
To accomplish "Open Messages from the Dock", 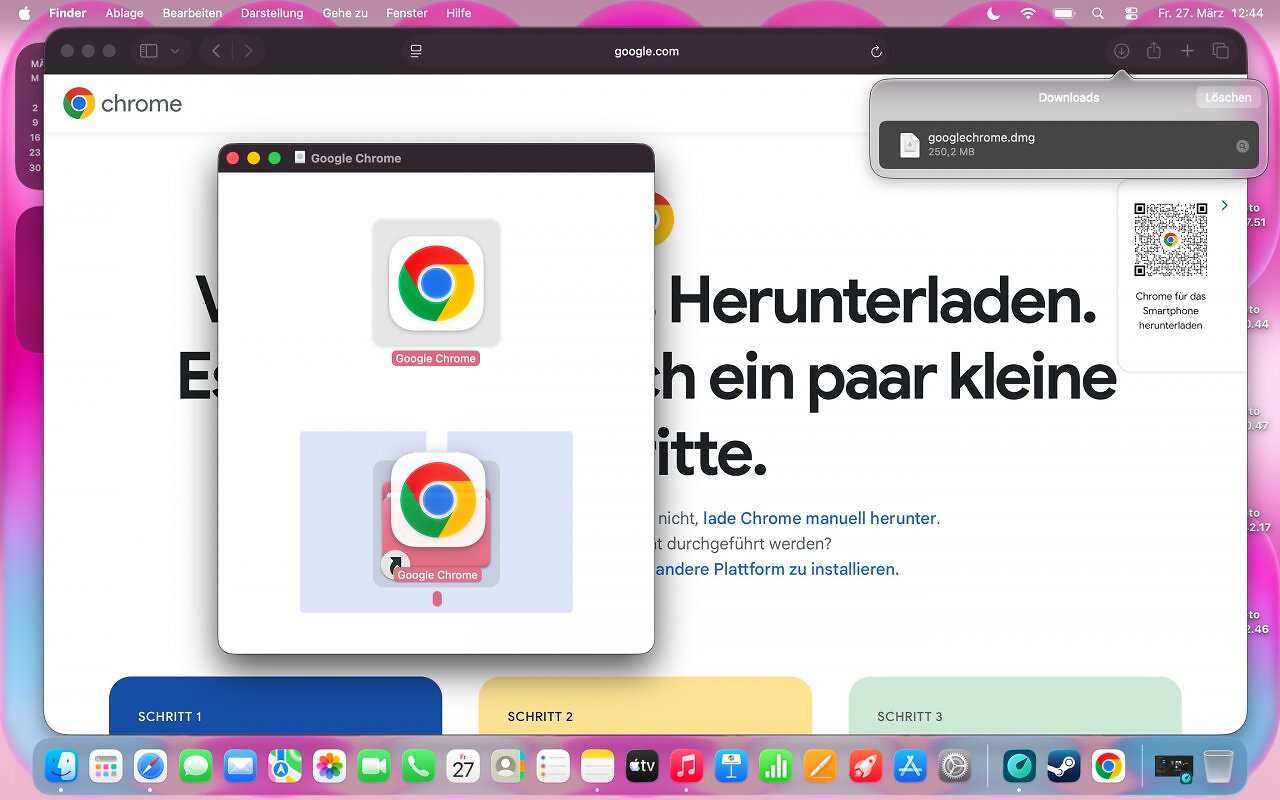I will coord(196,767).
